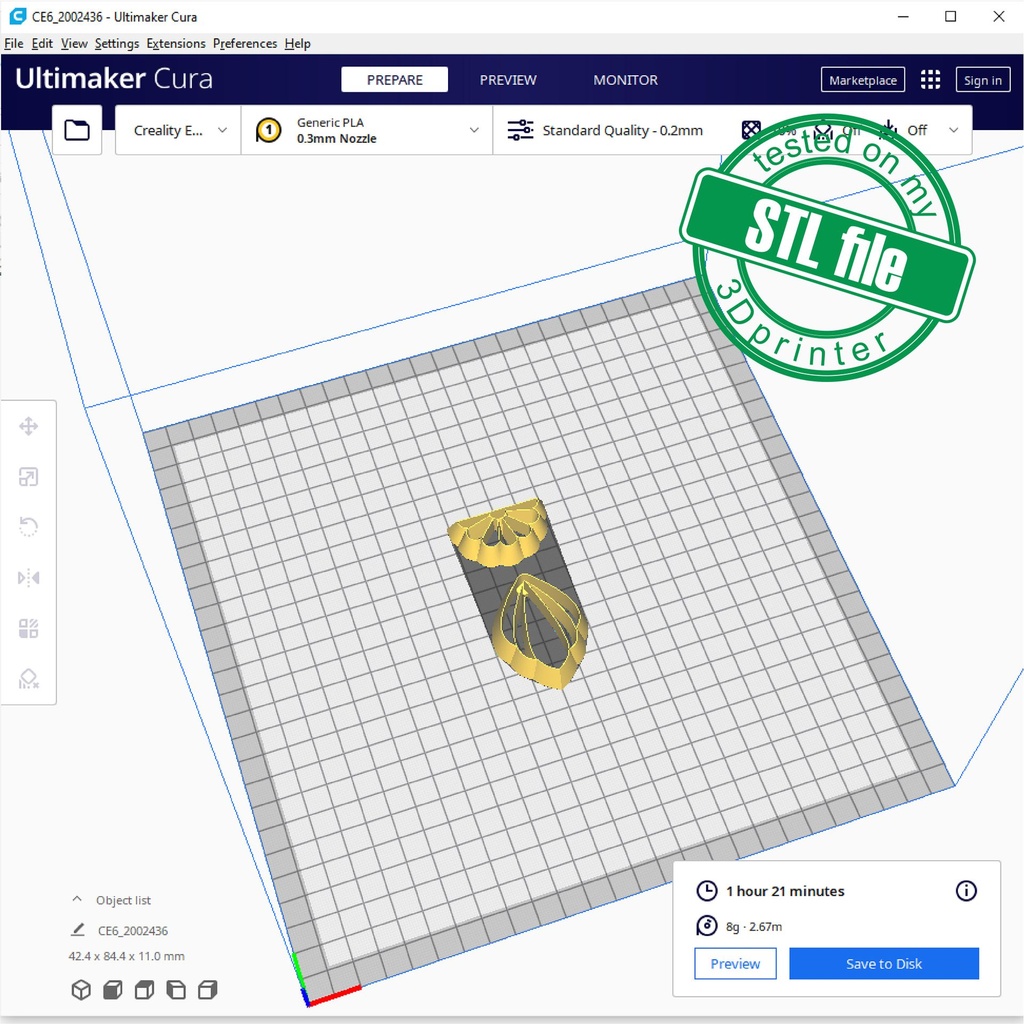Select the Mirror tool
The height and width of the screenshot is (1024, 1024).
28,578
